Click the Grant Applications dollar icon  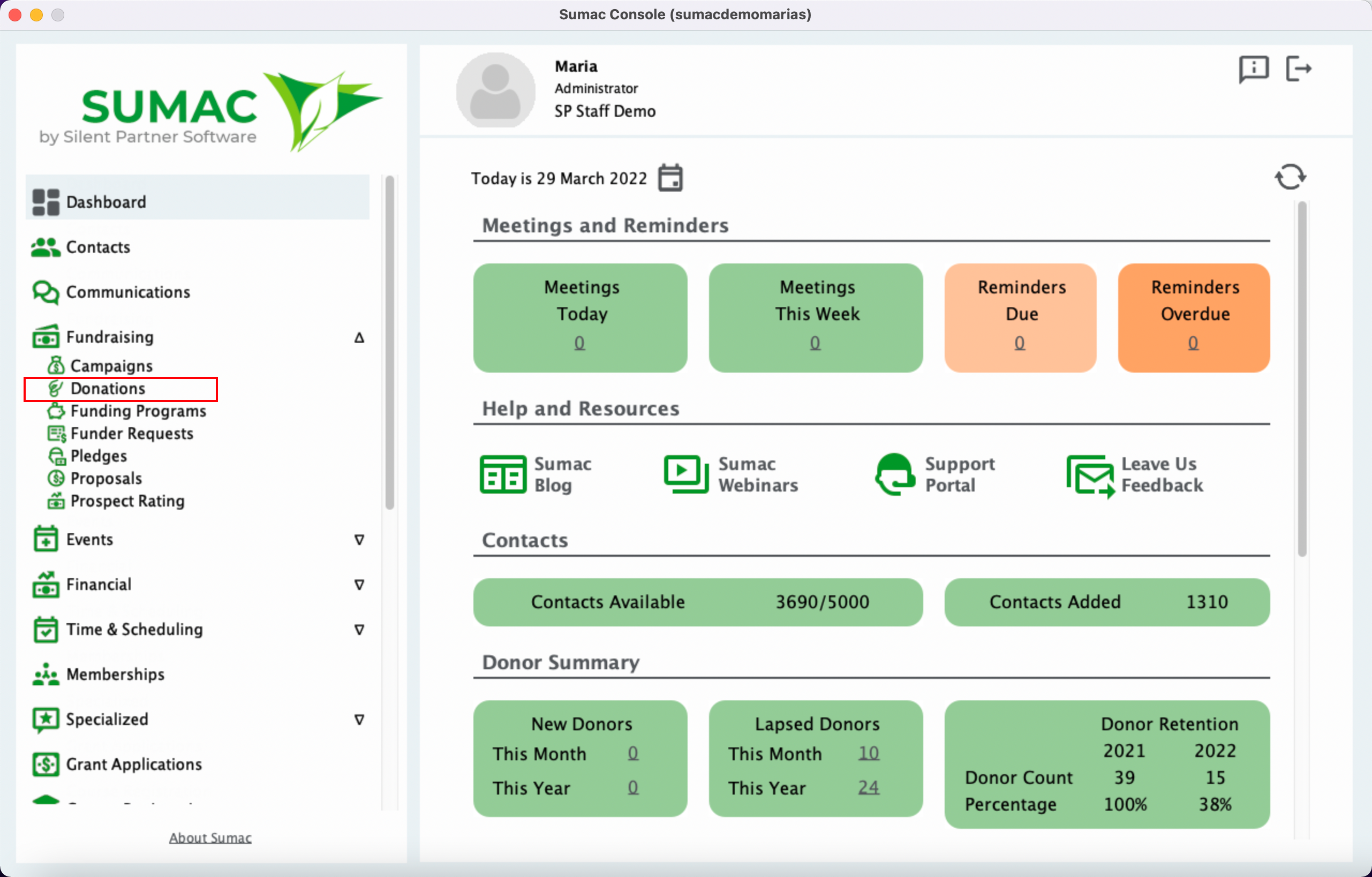[x=46, y=764]
